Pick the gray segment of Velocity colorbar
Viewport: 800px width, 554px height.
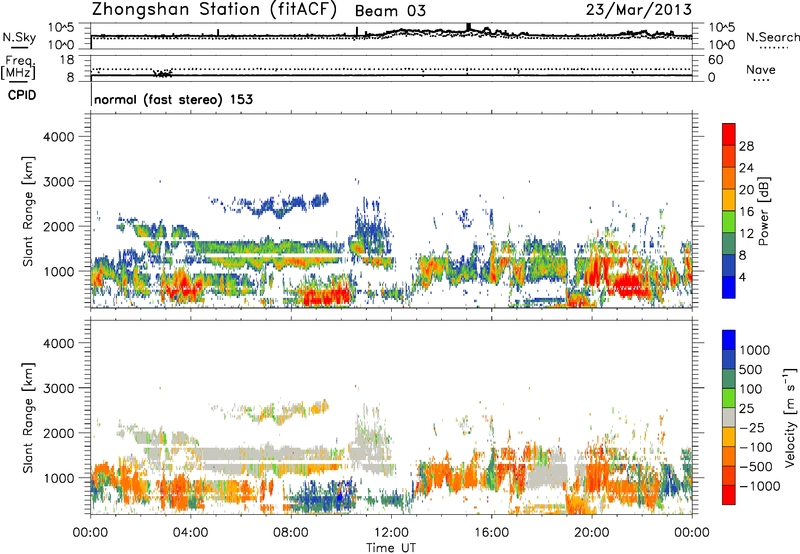729,418
